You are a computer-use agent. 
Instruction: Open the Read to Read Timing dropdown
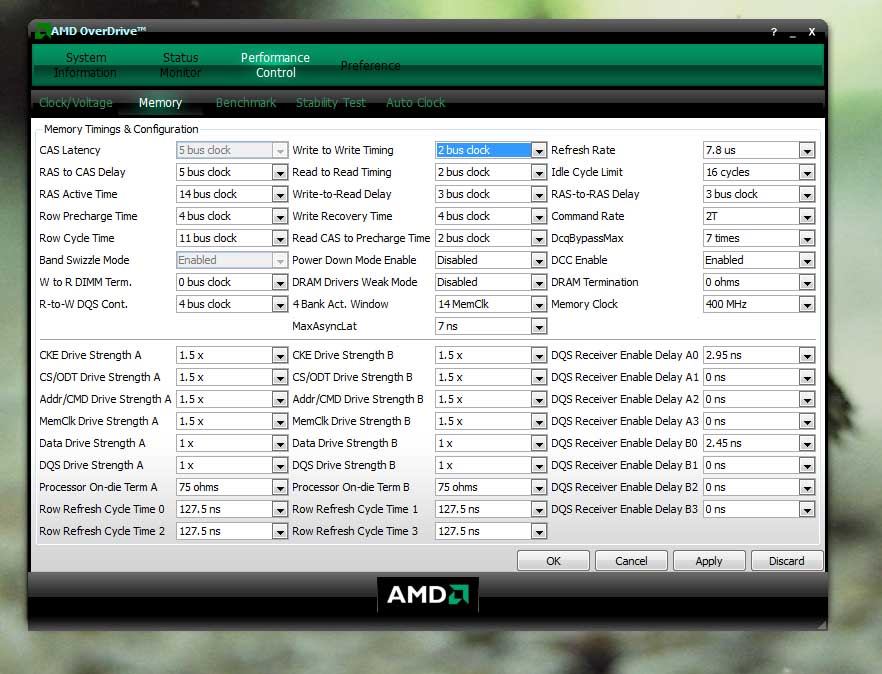pos(539,172)
